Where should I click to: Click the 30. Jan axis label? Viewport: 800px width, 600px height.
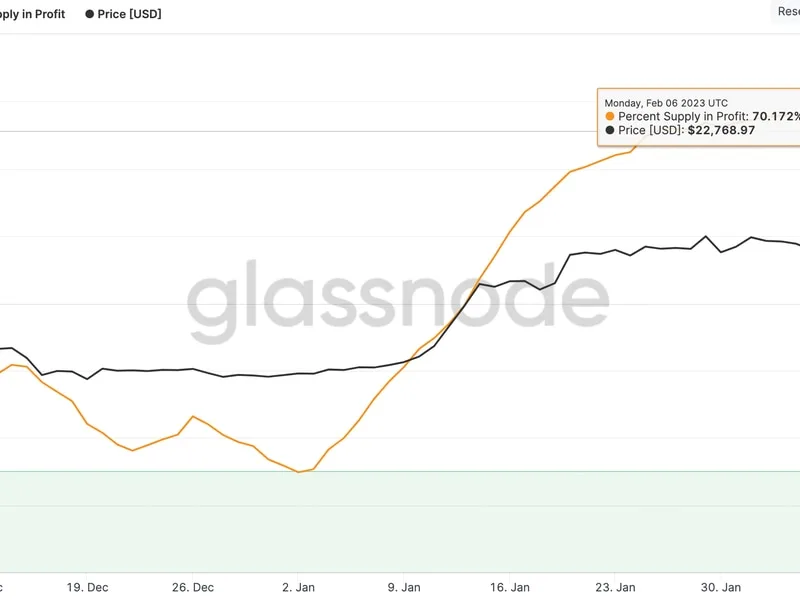coord(721,587)
